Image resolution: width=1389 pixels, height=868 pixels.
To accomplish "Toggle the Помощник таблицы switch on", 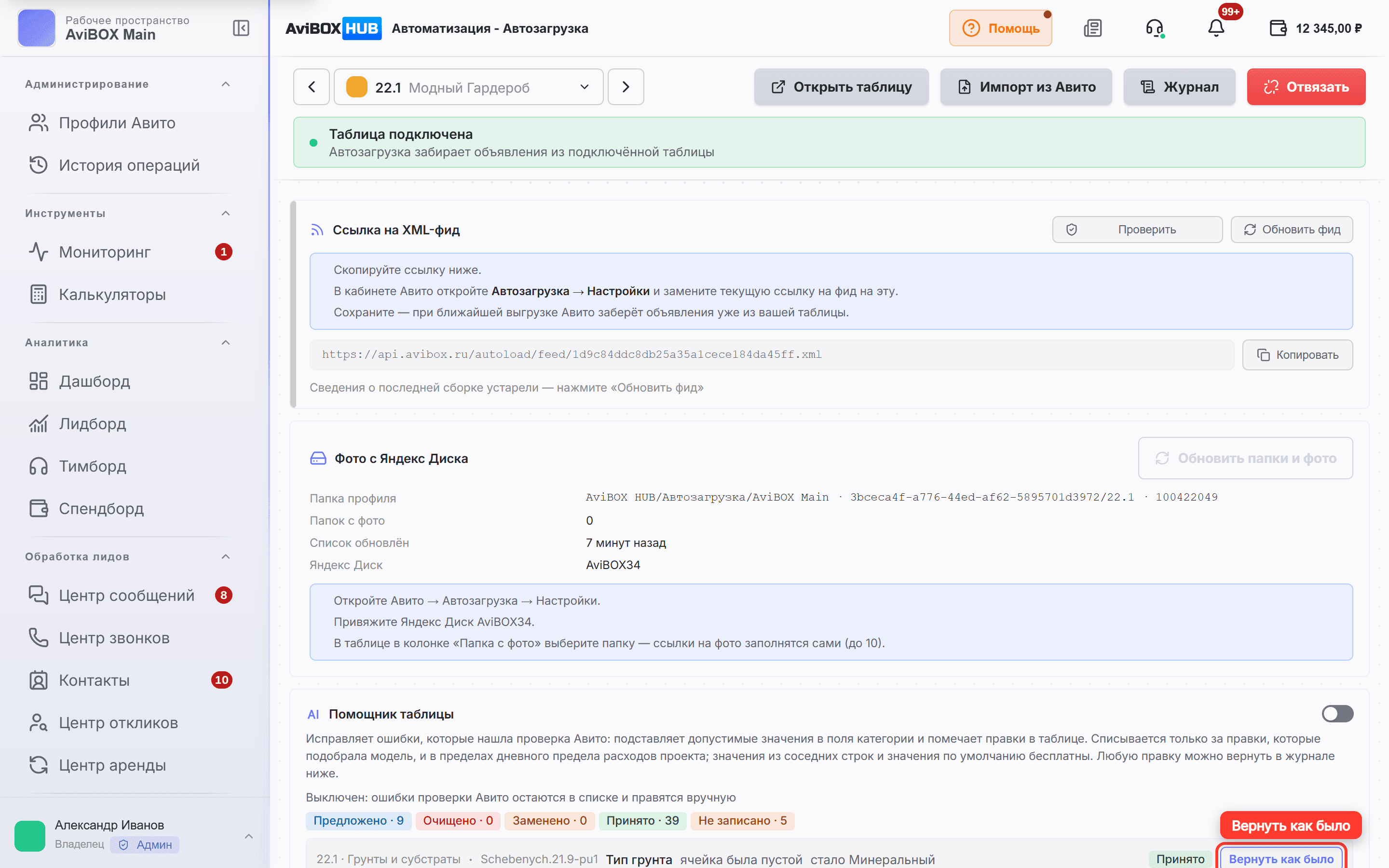I will [1337, 714].
